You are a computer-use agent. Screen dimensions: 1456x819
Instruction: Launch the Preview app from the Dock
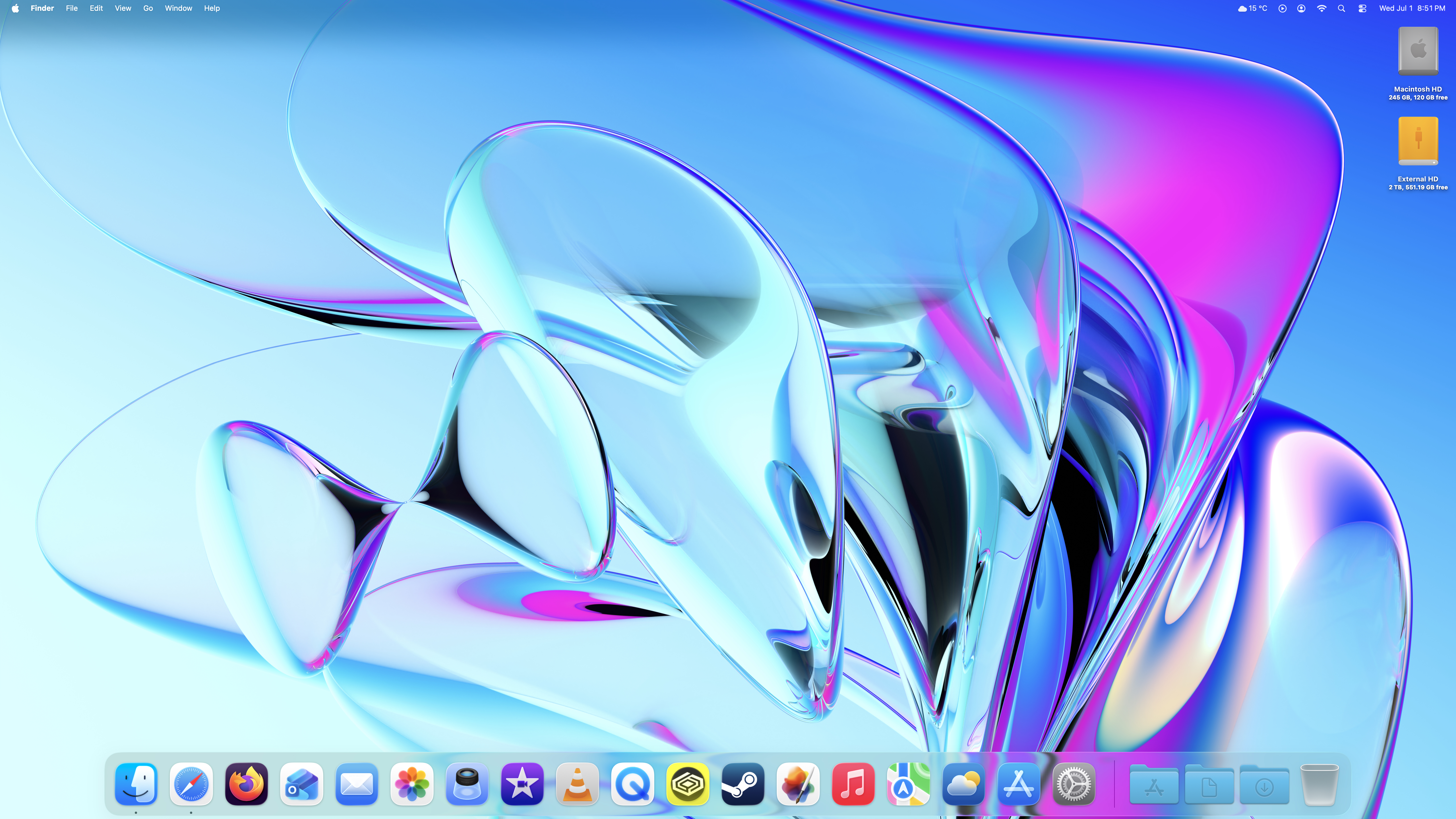[x=467, y=784]
